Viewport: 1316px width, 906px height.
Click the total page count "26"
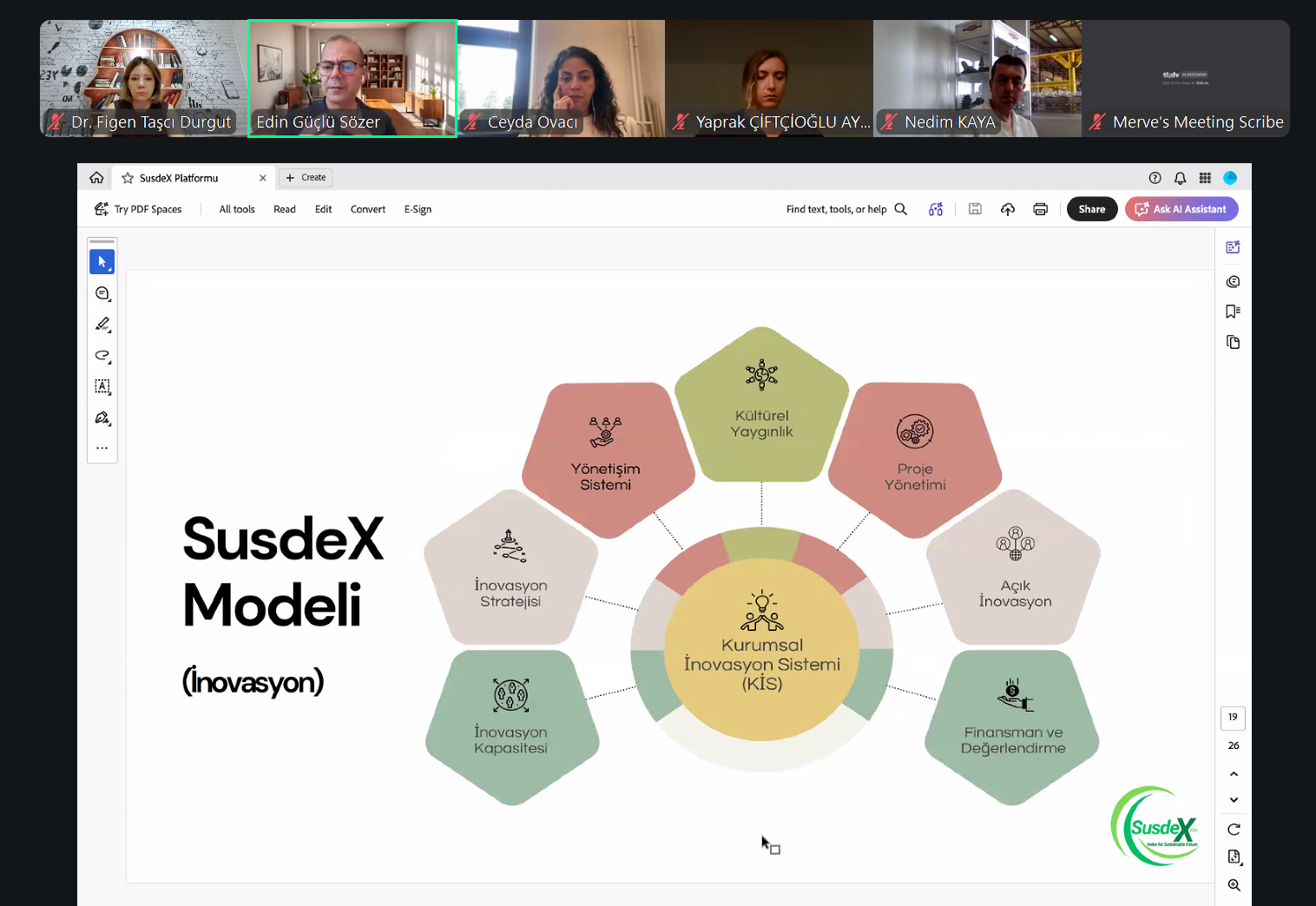pyautogui.click(x=1234, y=745)
